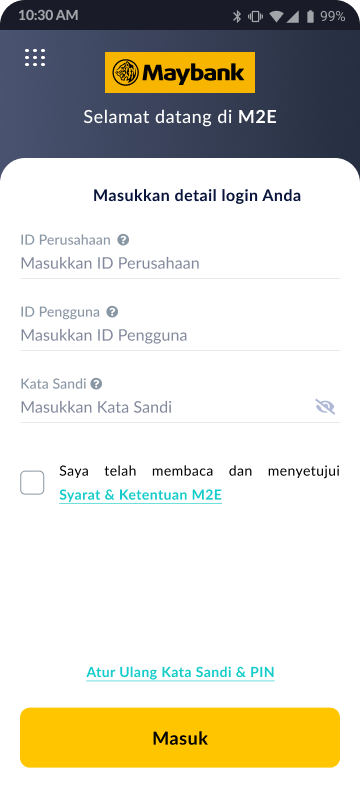Tap the Wi-Fi signal status icon

pyautogui.click(x=276, y=17)
